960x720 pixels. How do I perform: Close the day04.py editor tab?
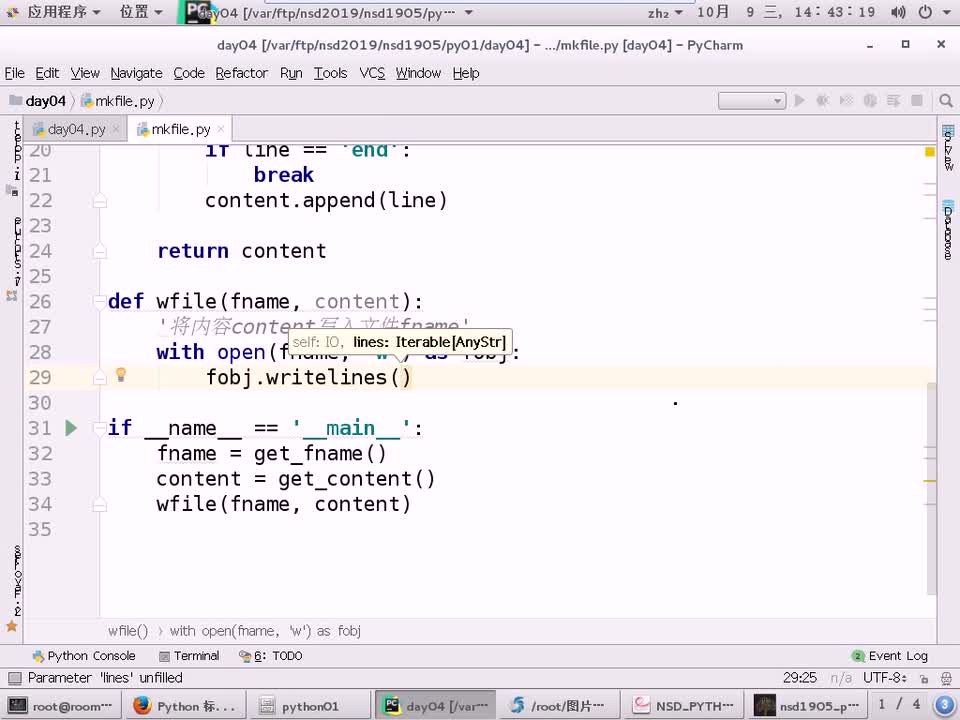tap(115, 129)
